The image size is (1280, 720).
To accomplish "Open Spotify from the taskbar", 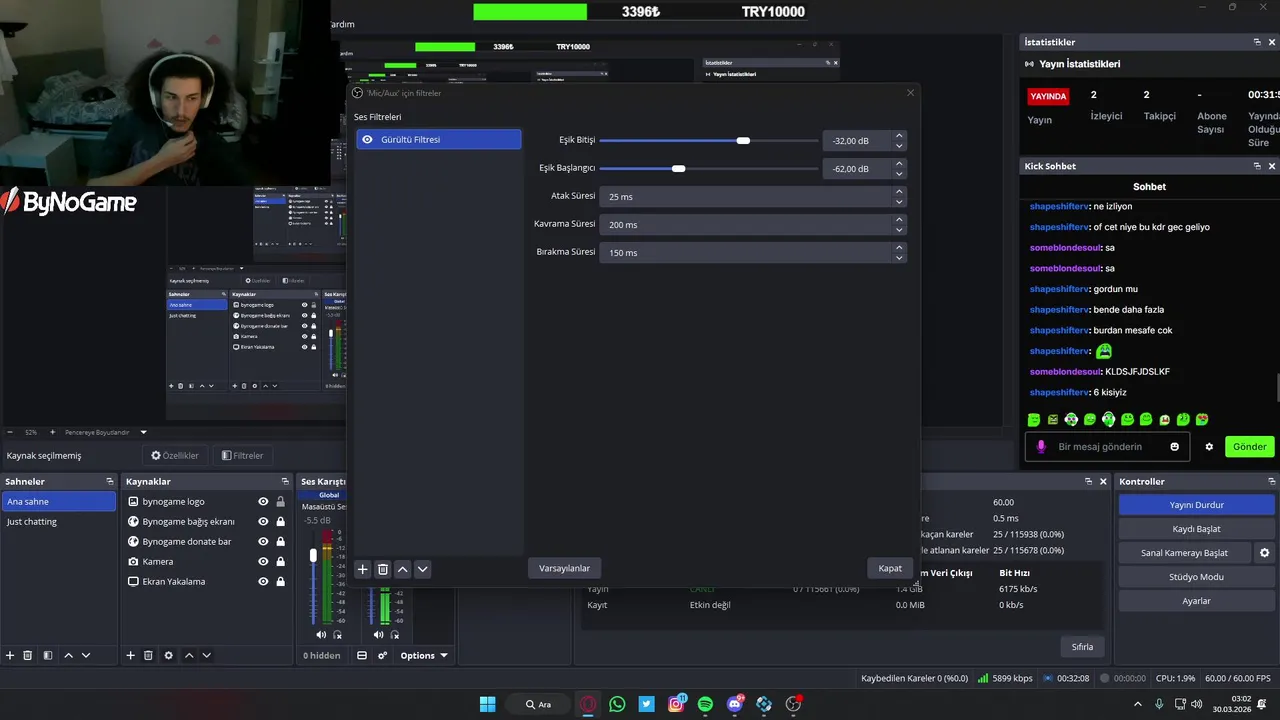I will pos(705,704).
